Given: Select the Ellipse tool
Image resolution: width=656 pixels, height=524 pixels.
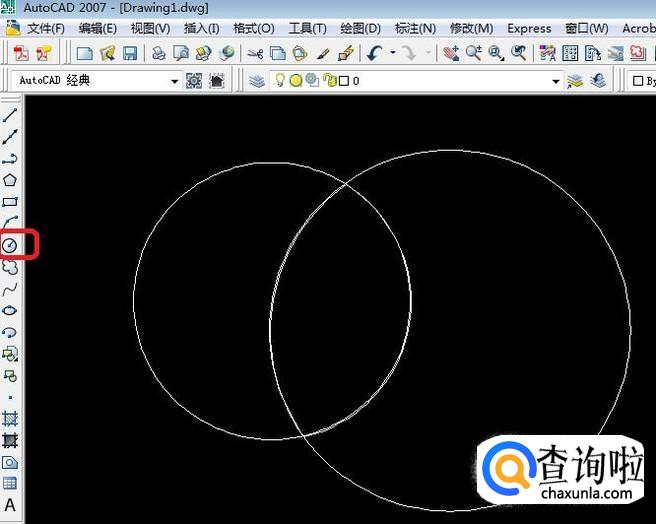Looking at the screenshot, I should (10, 310).
